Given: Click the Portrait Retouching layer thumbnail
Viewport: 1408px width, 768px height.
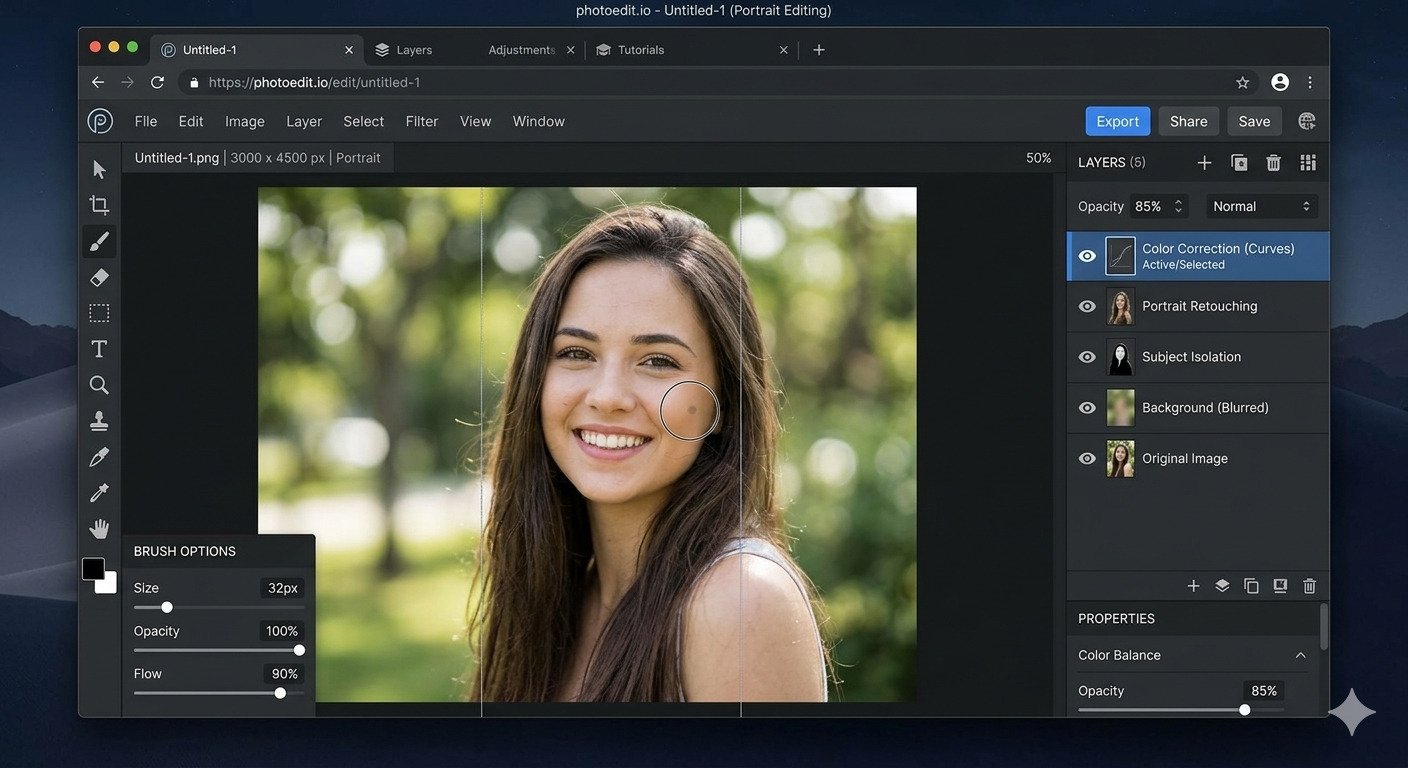Looking at the screenshot, I should [x=1120, y=307].
